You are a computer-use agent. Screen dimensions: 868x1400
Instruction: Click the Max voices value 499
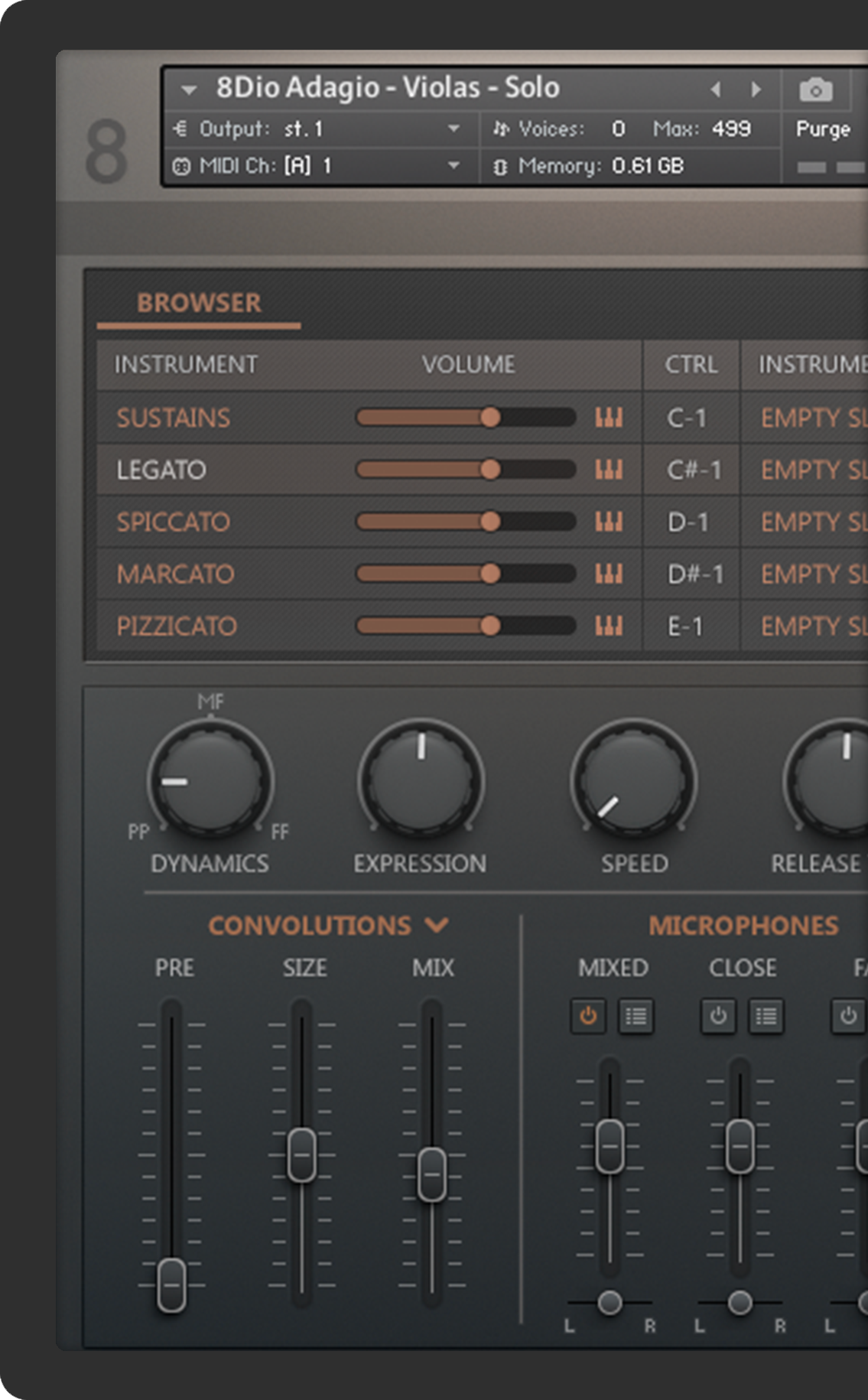coord(731,129)
